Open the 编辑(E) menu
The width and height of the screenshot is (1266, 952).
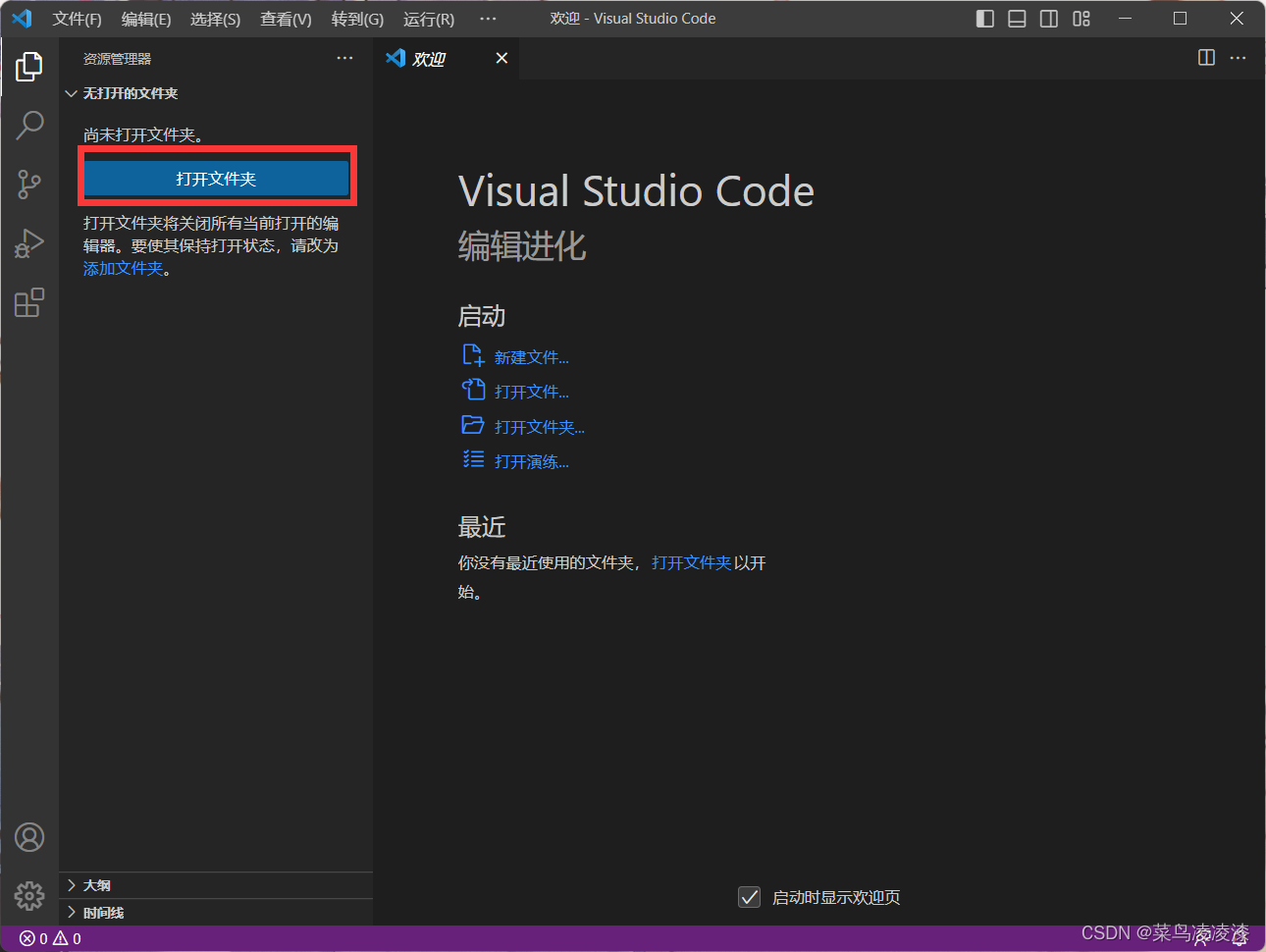pyautogui.click(x=145, y=19)
